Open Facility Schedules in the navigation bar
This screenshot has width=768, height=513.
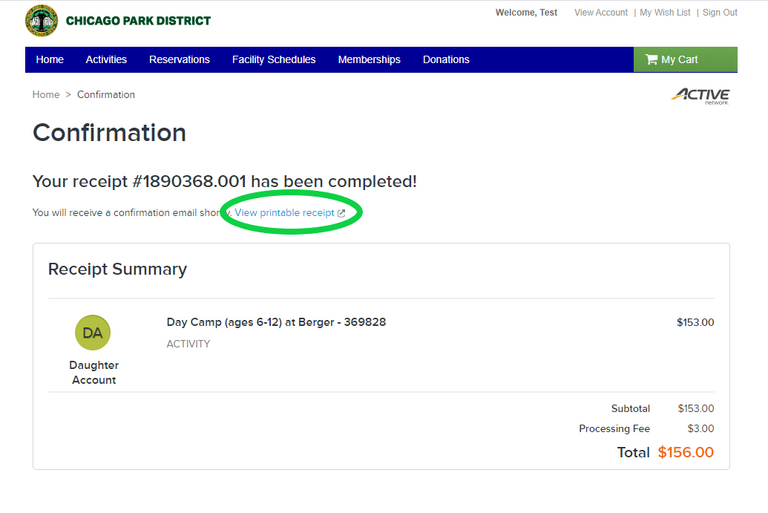pos(274,60)
